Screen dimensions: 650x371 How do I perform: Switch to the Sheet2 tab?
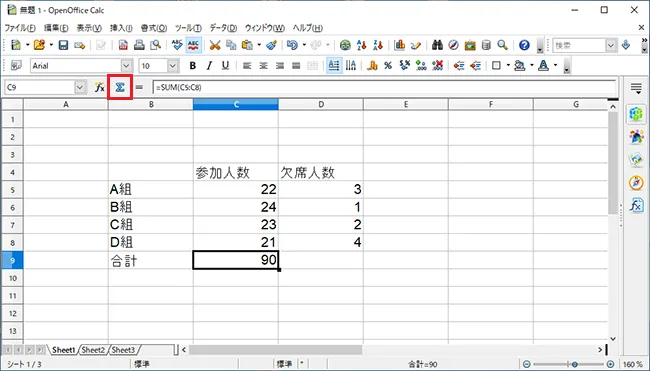(93, 350)
